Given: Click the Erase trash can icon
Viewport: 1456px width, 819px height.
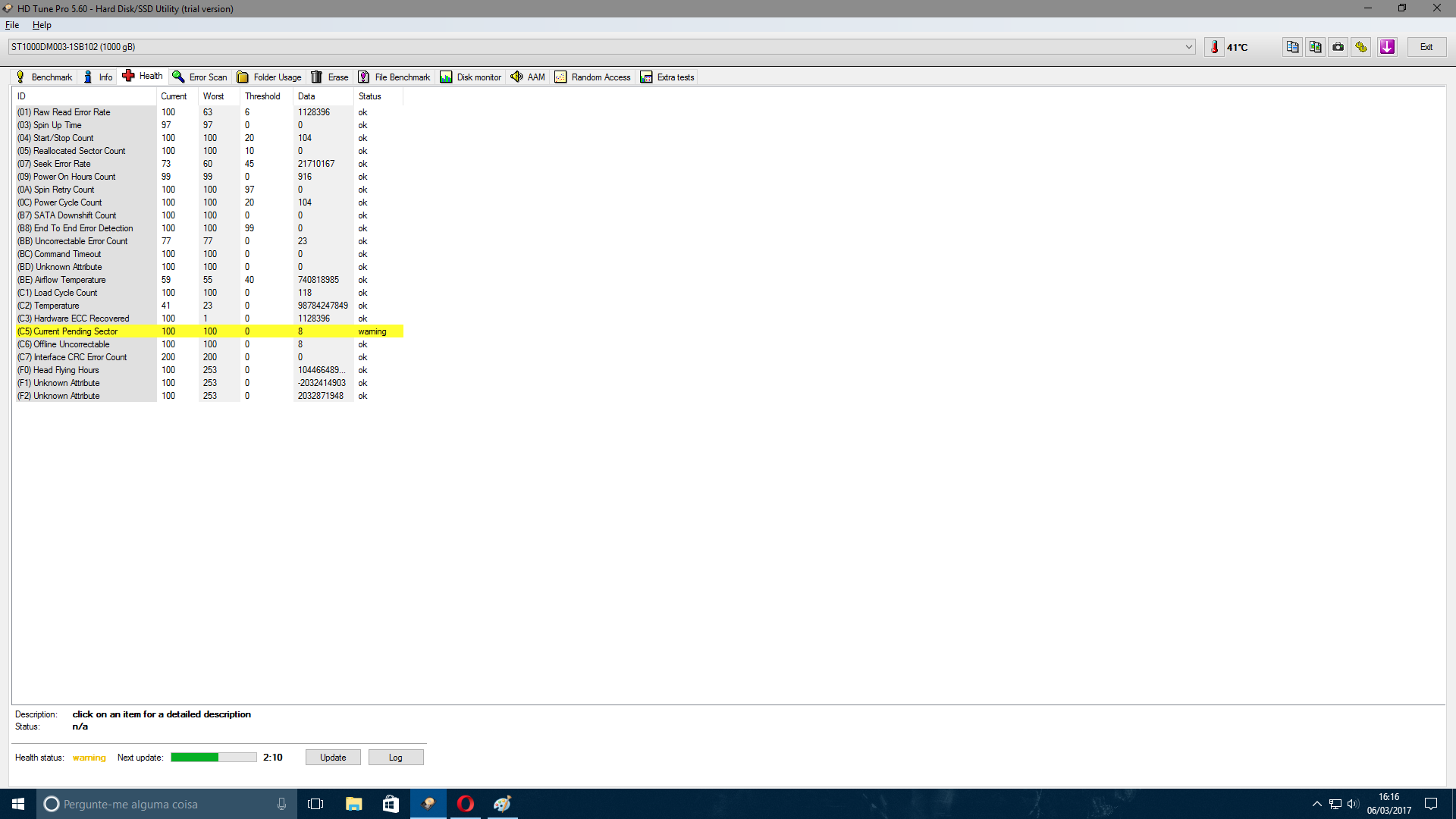Looking at the screenshot, I should 317,77.
